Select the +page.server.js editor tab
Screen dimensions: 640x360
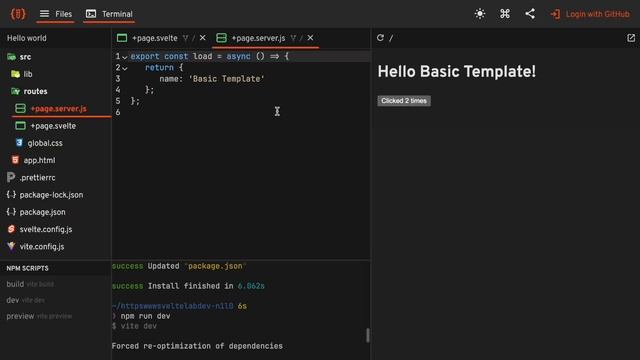click(x=258, y=38)
